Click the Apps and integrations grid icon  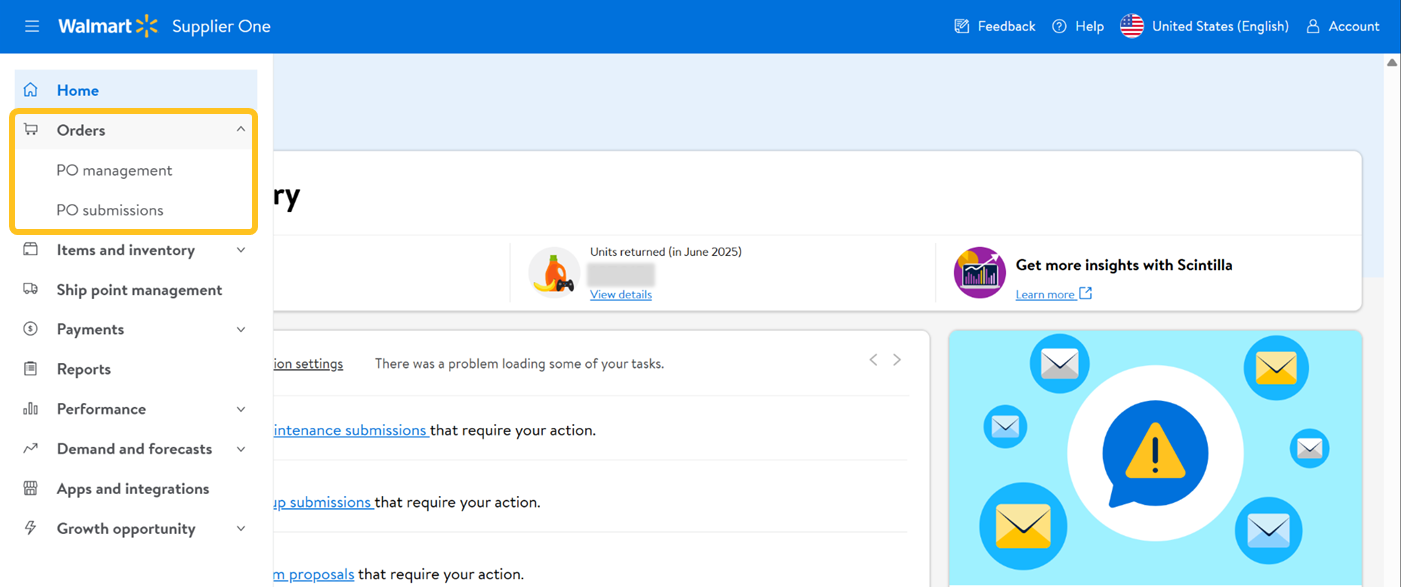(31, 489)
